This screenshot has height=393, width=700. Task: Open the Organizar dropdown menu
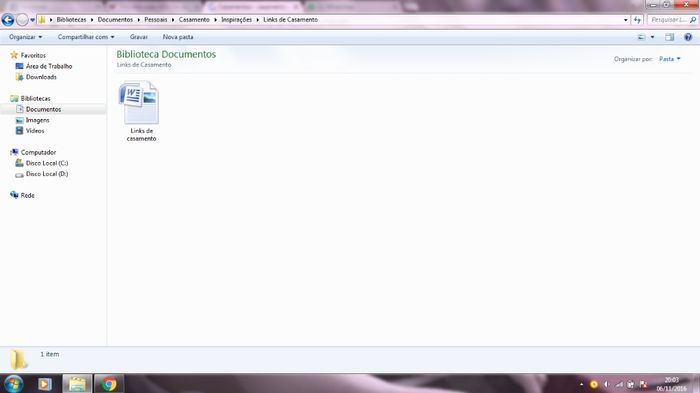(x=25, y=37)
